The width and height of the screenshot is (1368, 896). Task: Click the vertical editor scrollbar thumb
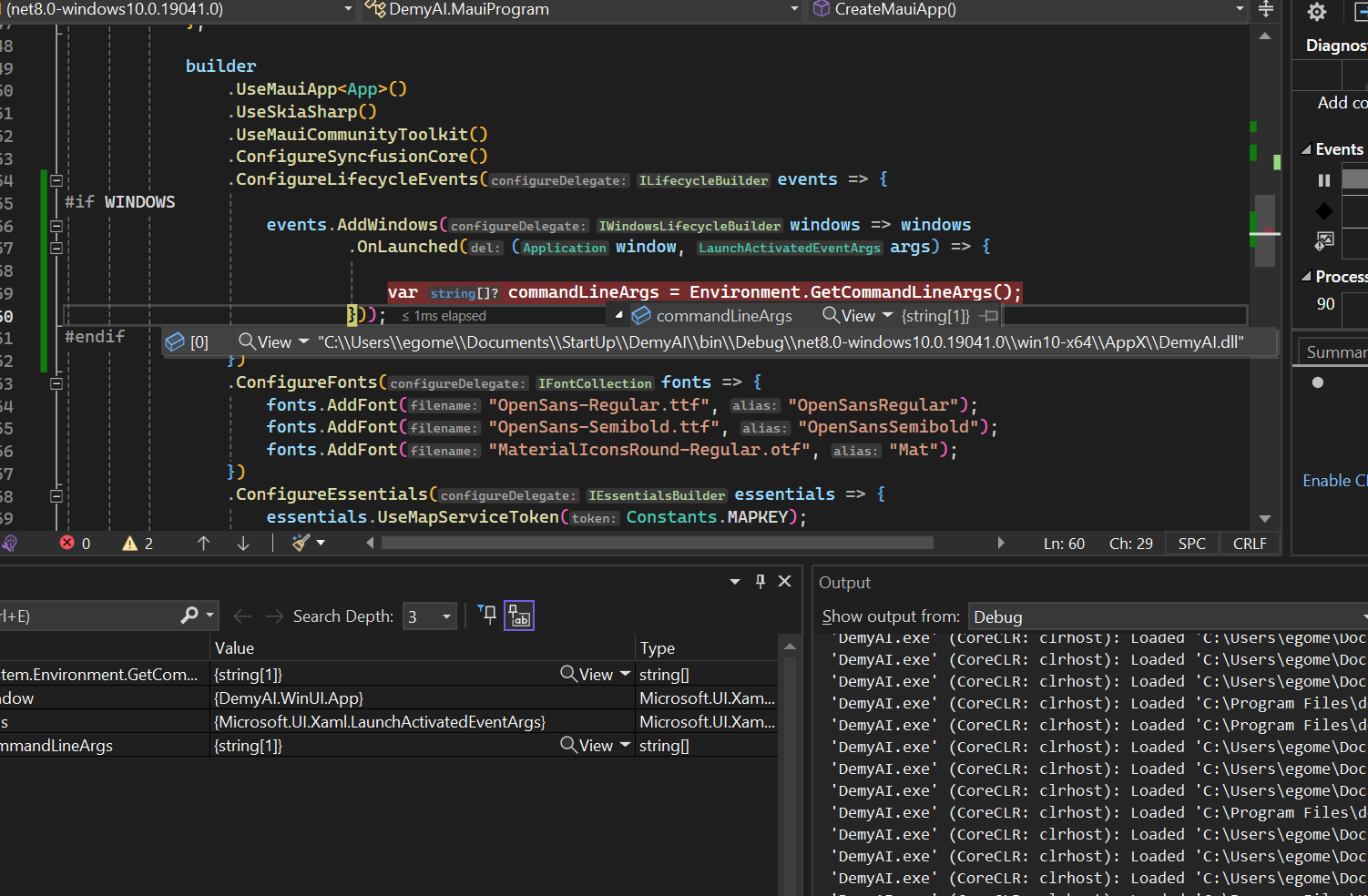coord(1264,230)
